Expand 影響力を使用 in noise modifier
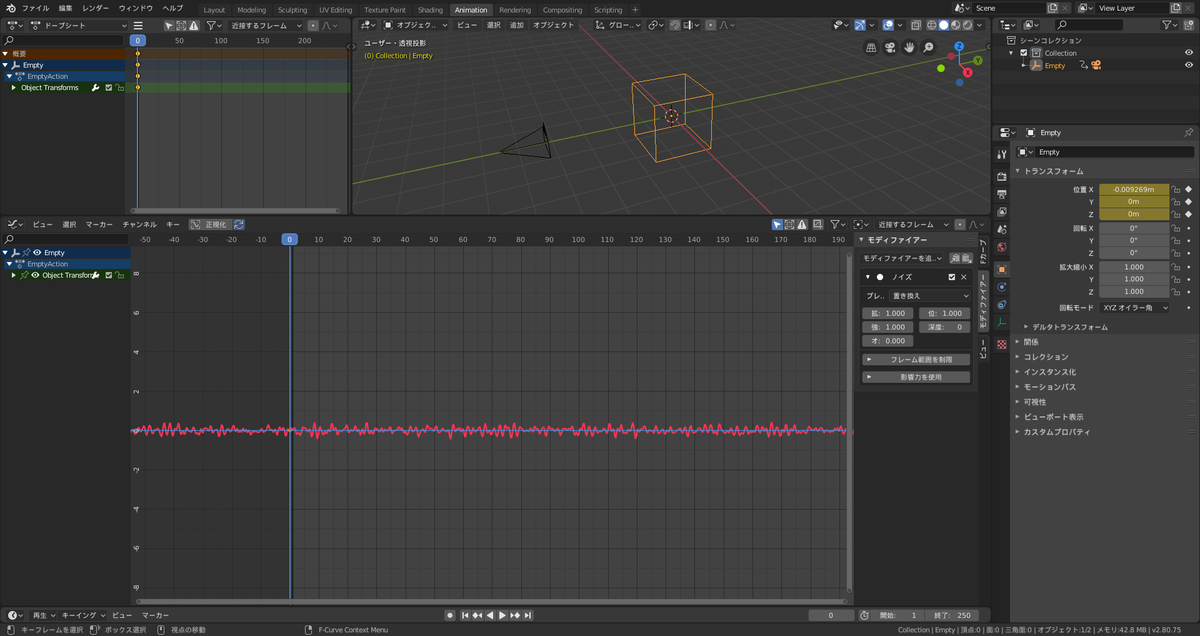Viewport: 1200px width, 636px height. coord(916,377)
